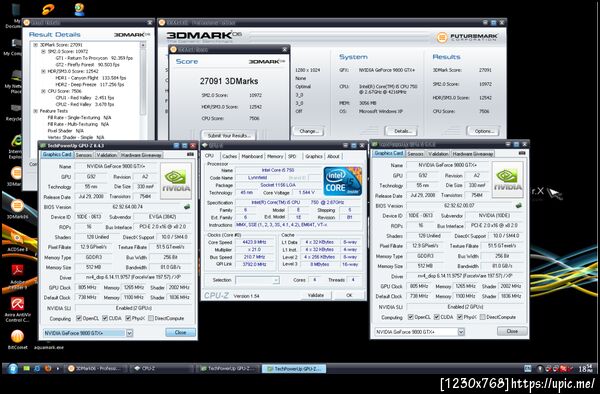Collapse the HDR/SM3.0 Score tree node

click(x=43, y=71)
